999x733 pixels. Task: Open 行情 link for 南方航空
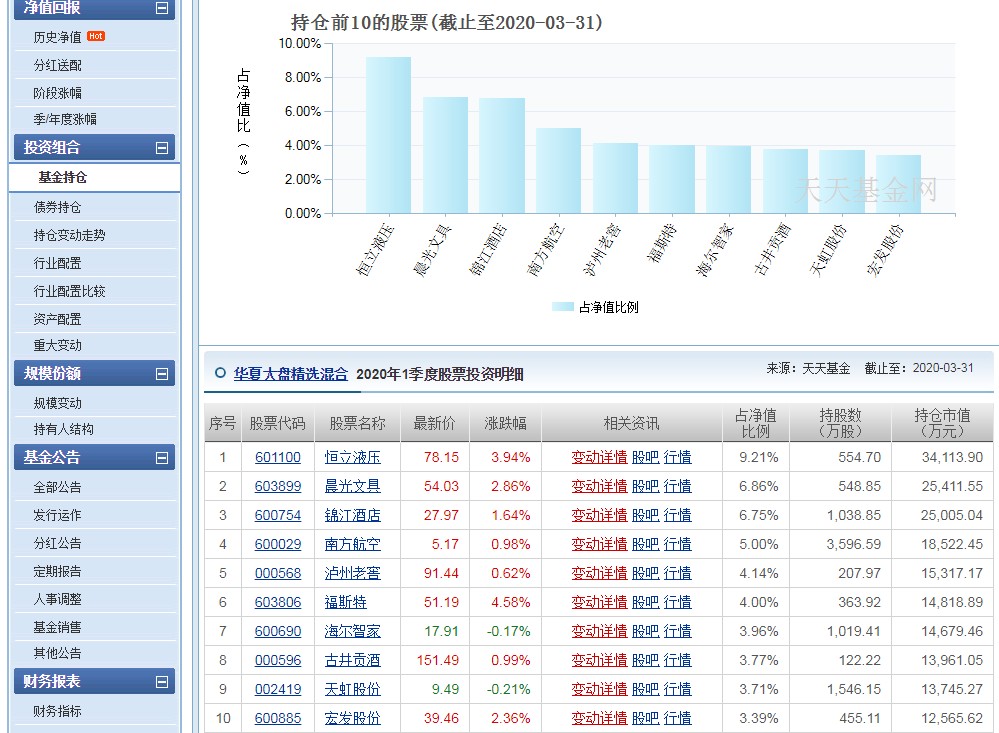click(678, 545)
